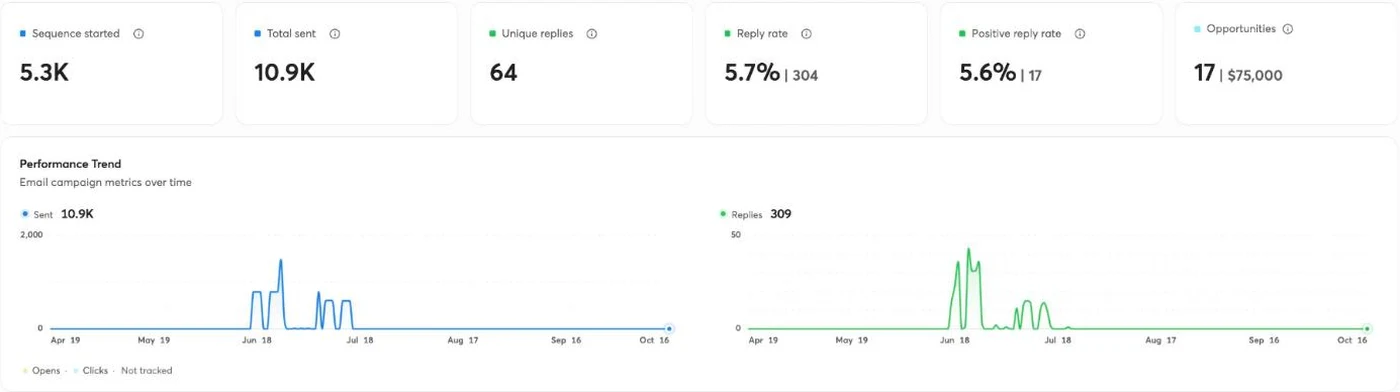Click the info icon beside Opportunities
Image resolution: width=1400 pixels, height=392 pixels.
click(1288, 29)
